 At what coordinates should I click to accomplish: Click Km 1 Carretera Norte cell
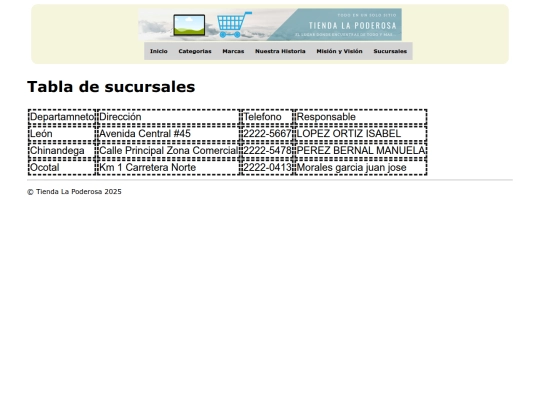click(x=168, y=167)
